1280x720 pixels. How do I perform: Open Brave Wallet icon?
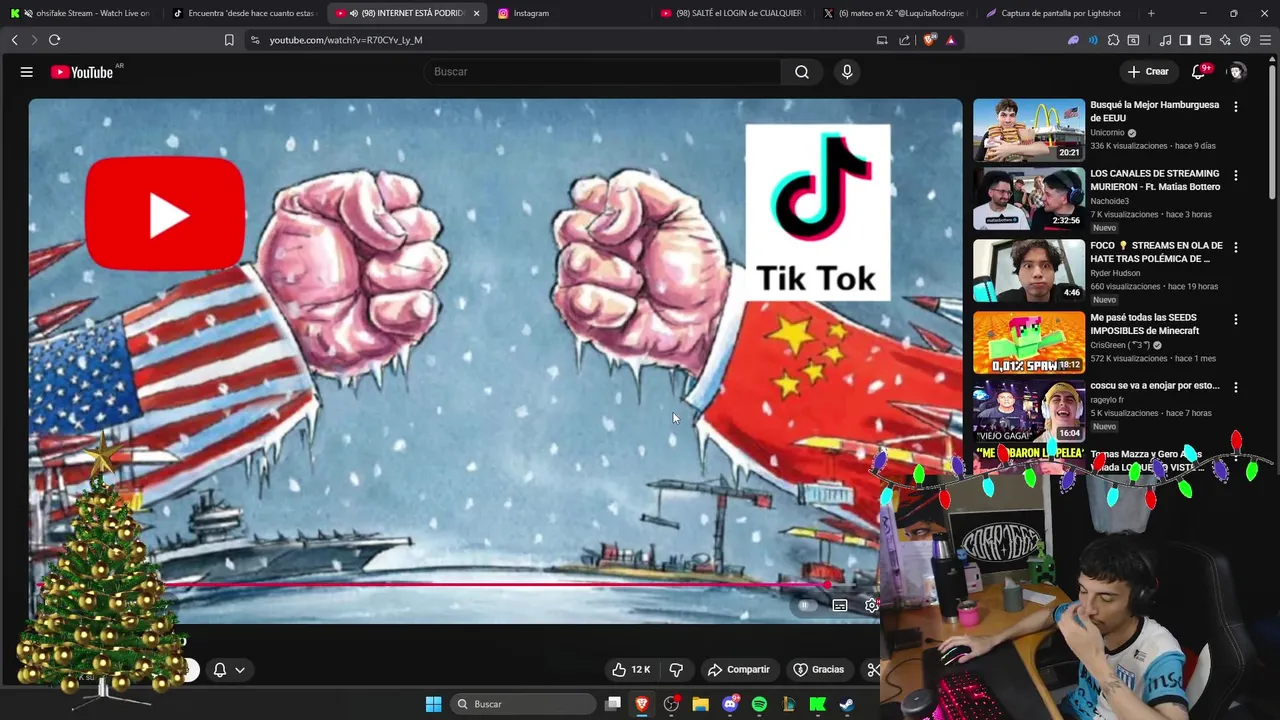coord(1205,40)
